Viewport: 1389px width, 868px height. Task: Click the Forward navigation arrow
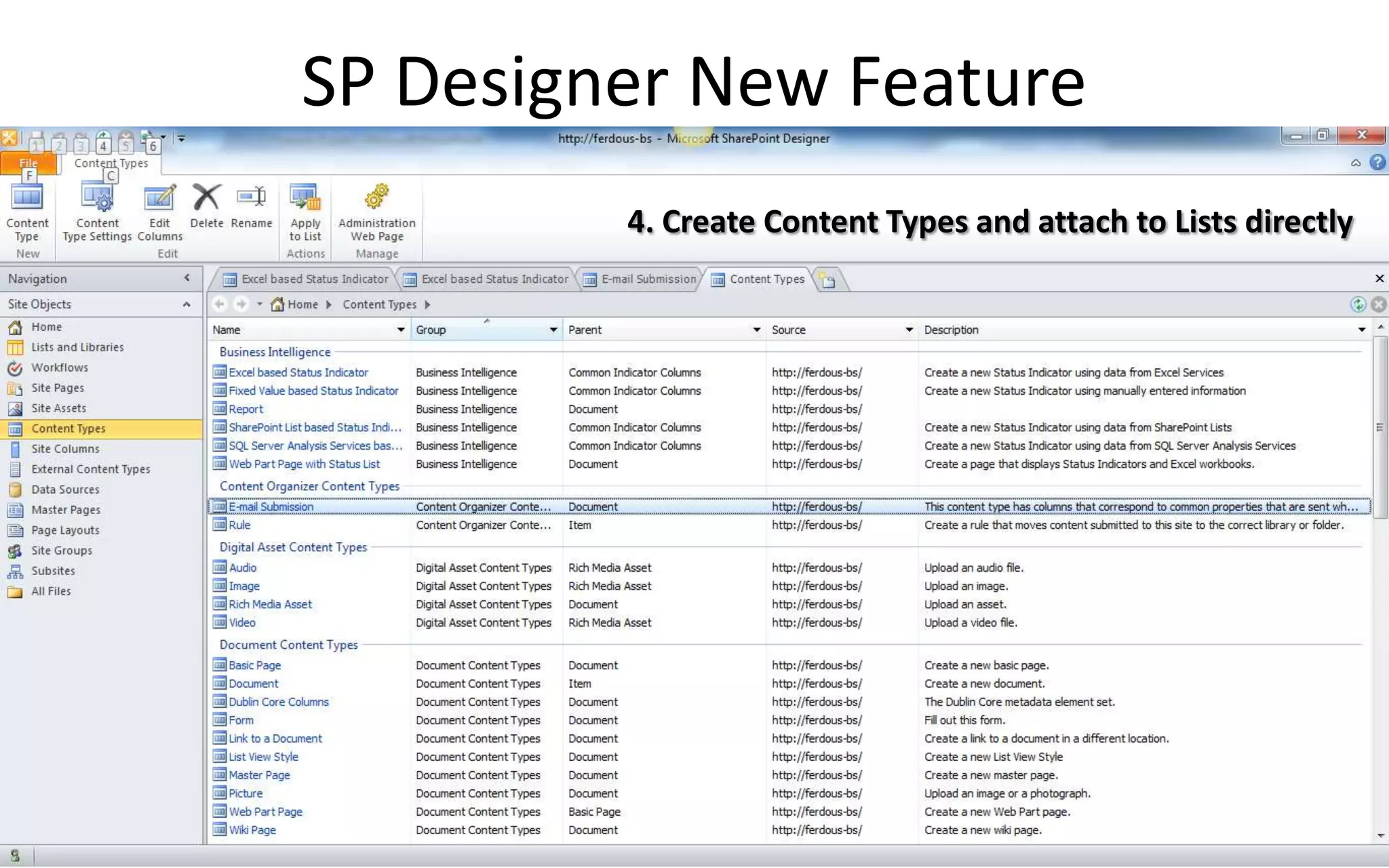241,304
